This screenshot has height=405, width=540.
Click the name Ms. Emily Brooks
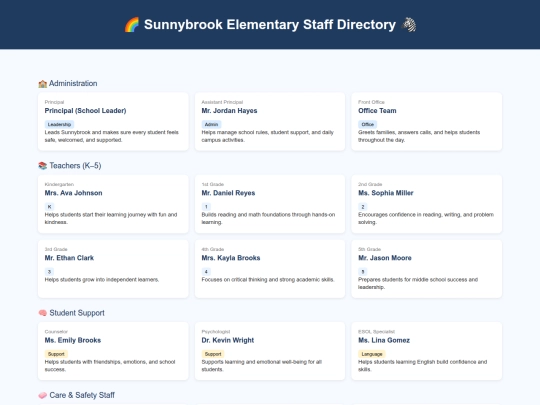[x=73, y=340]
